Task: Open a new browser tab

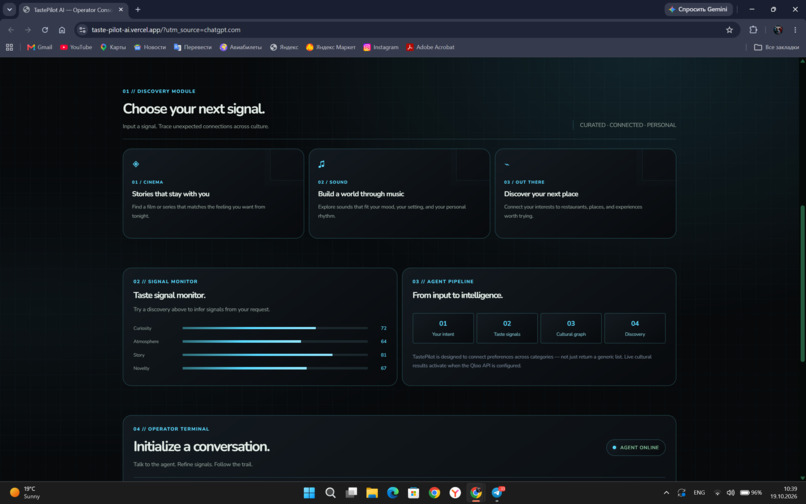Action: click(x=138, y=9)
